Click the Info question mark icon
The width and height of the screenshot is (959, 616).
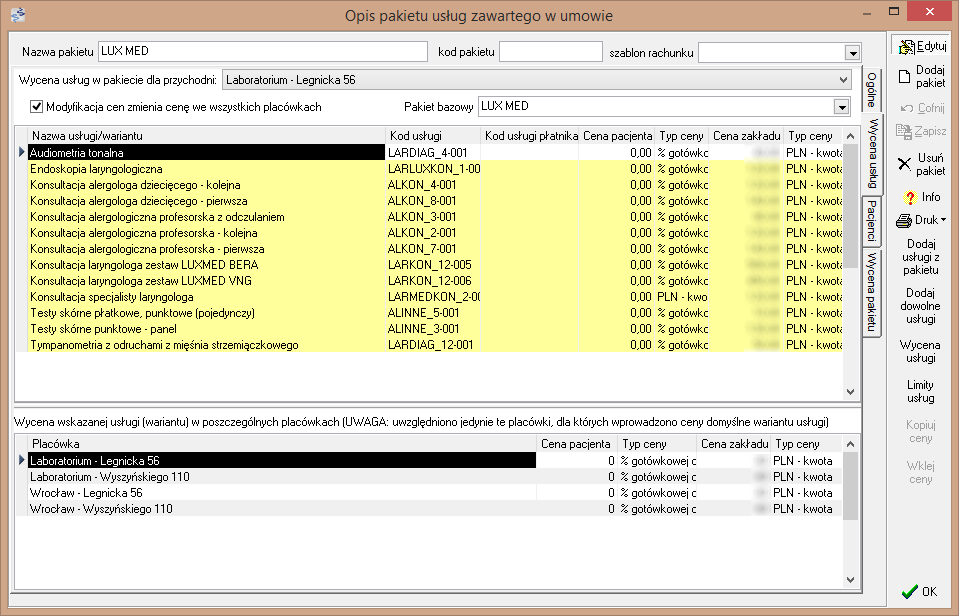point(910,197)
